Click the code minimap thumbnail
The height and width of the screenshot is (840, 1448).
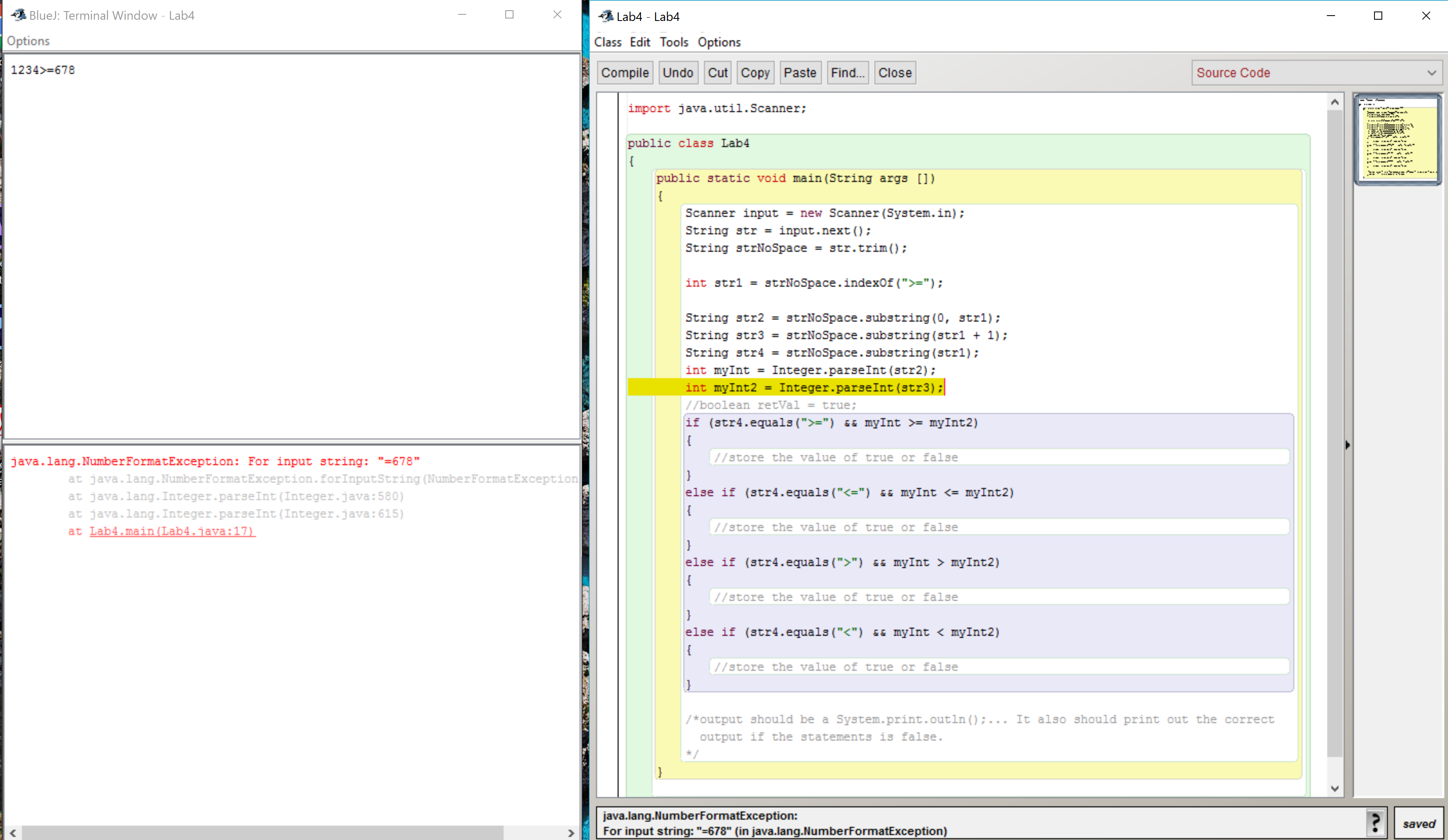pyautogui.click(x=1397, y=140)
